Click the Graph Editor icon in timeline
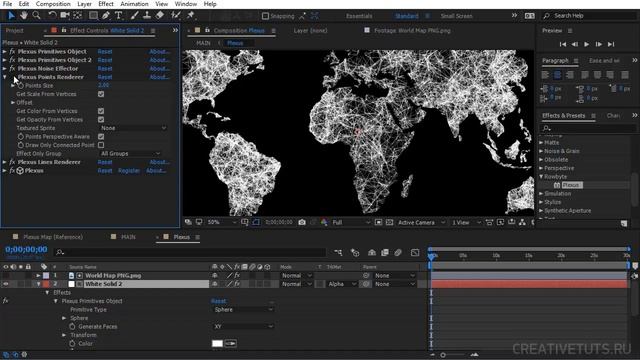 (x=415, y=253)
